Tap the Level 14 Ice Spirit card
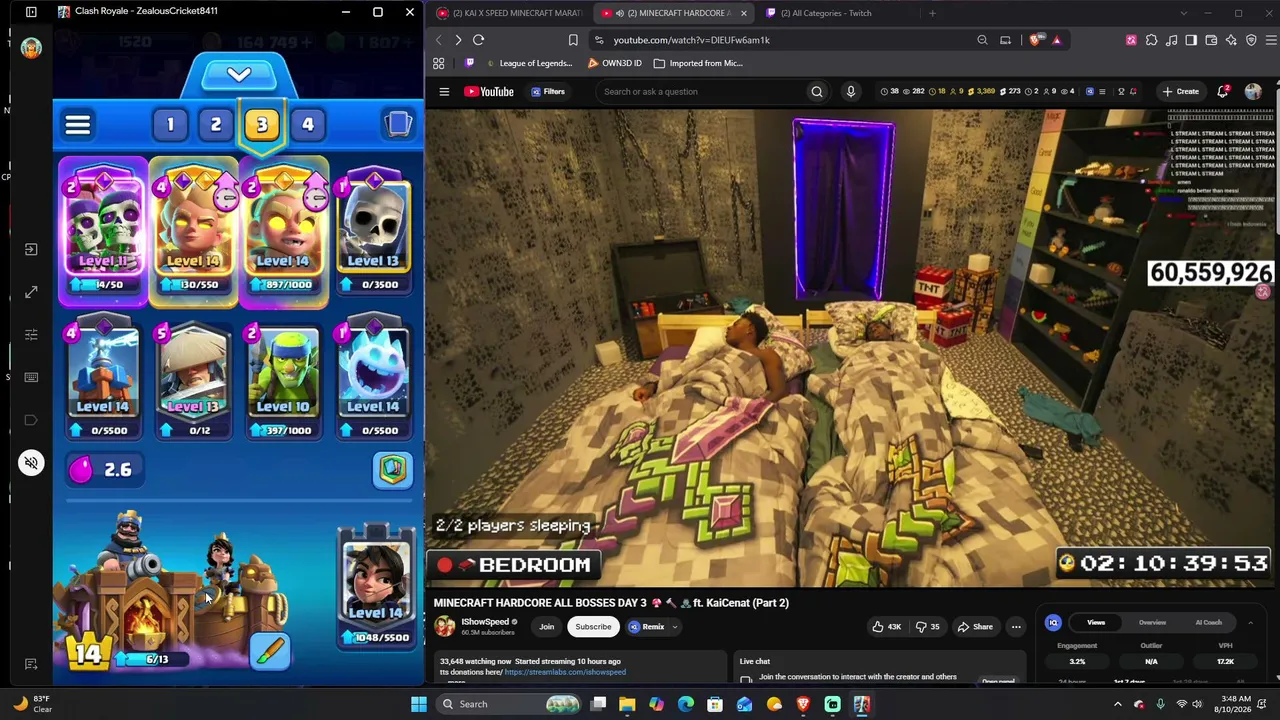1280x720 pixels. tap(373, 380)
